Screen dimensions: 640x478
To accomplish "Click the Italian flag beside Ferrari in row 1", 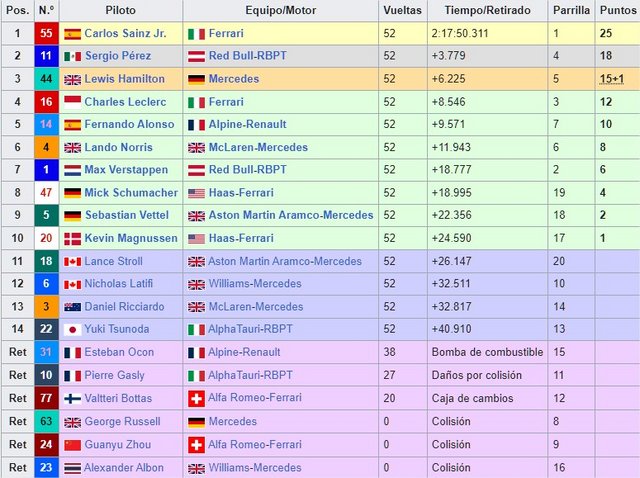I will [196, 34].
